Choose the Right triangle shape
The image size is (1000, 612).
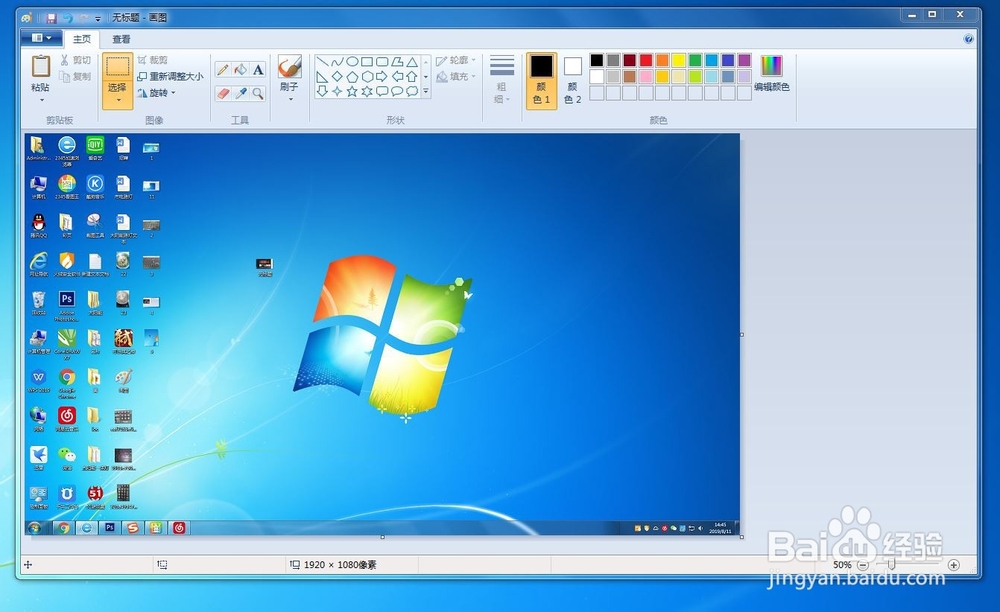tap(323, 76)
